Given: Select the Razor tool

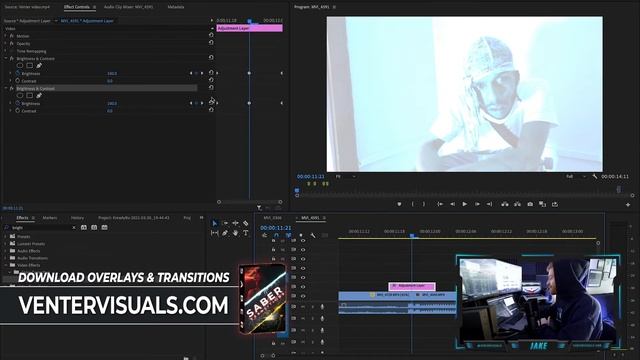Looking at the screenshot, I should tap(246, 223).
